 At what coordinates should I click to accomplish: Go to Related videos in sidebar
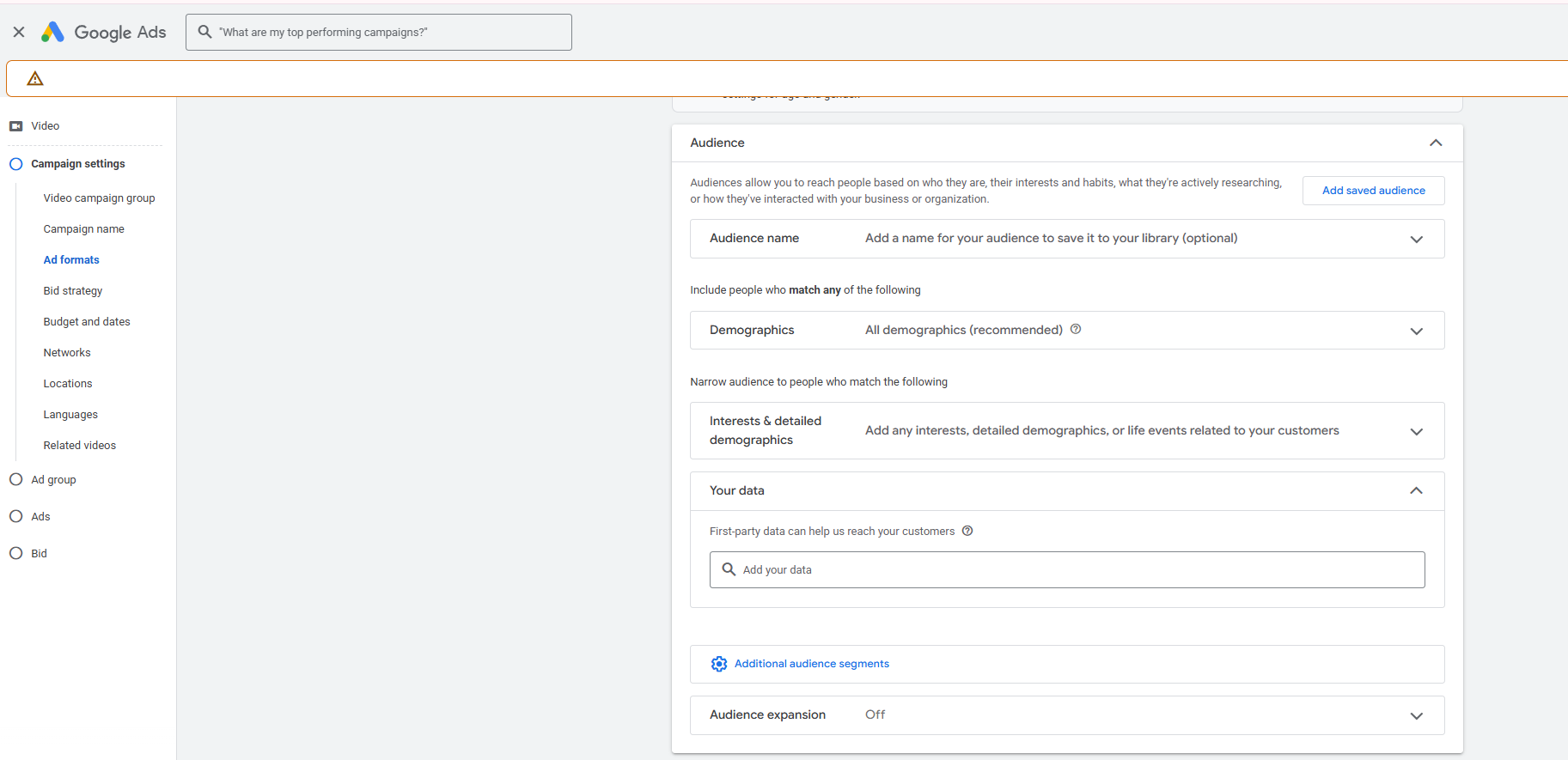point(80,446)
